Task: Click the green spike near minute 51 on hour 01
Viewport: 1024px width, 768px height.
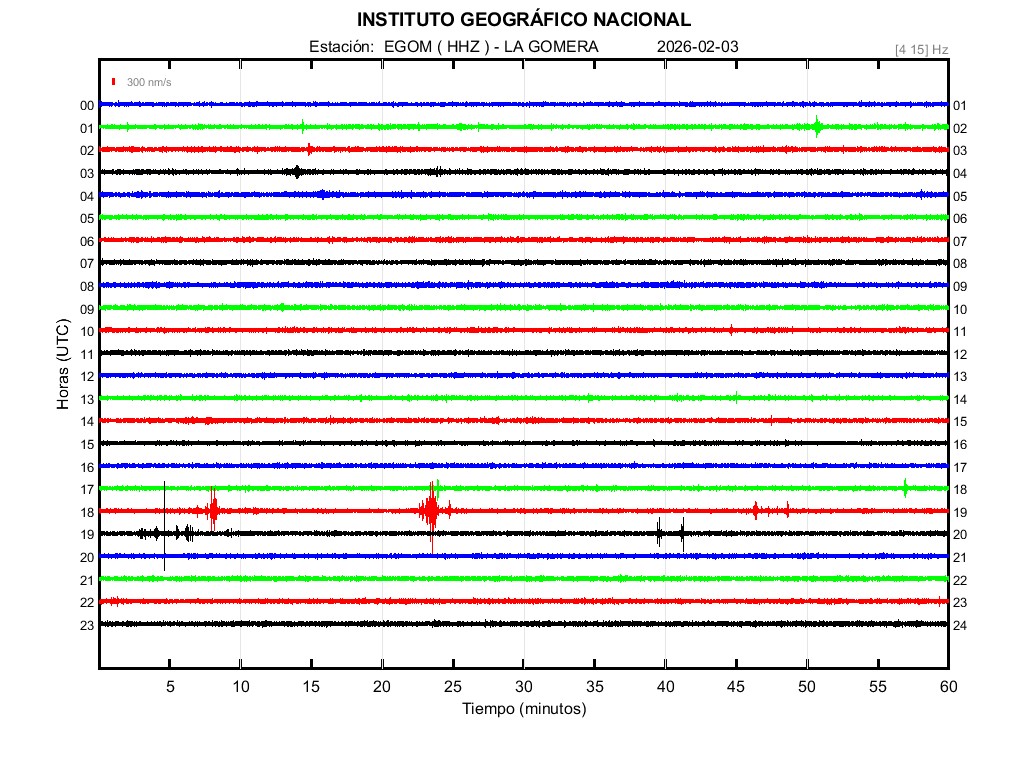Action: [817, 126]
